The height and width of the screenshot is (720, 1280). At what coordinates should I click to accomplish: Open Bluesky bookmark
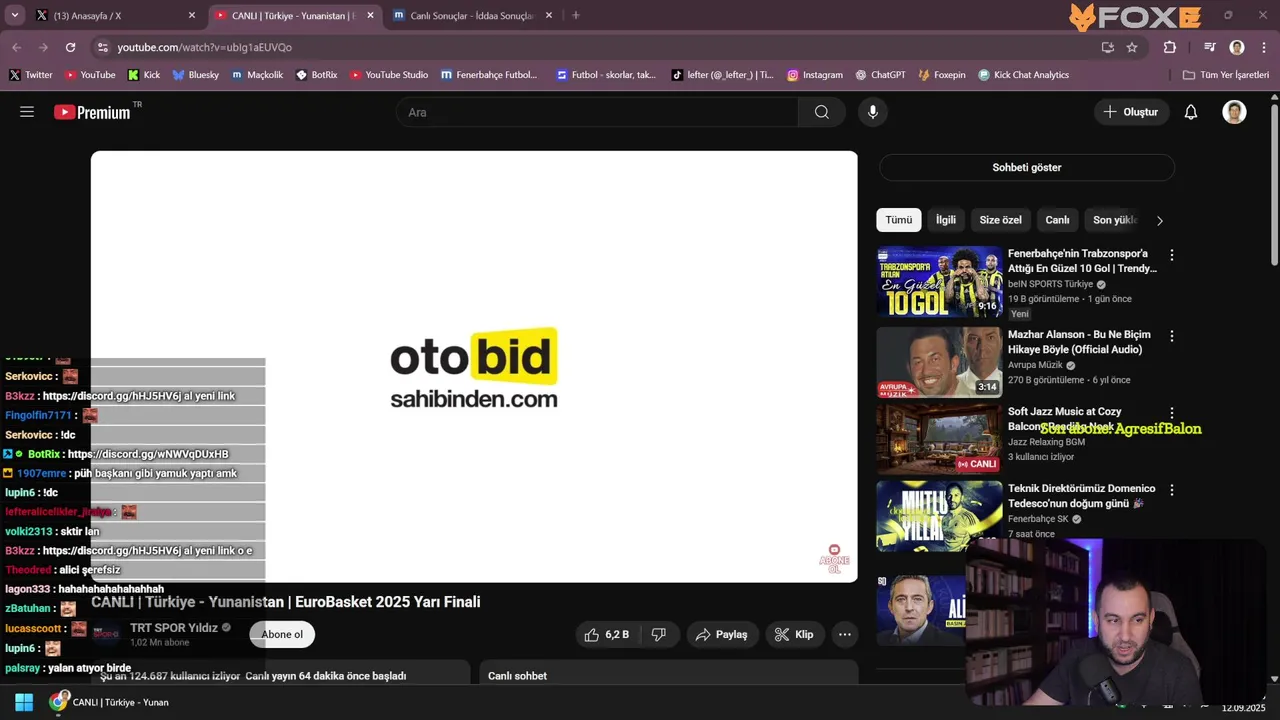pos(196,75)
